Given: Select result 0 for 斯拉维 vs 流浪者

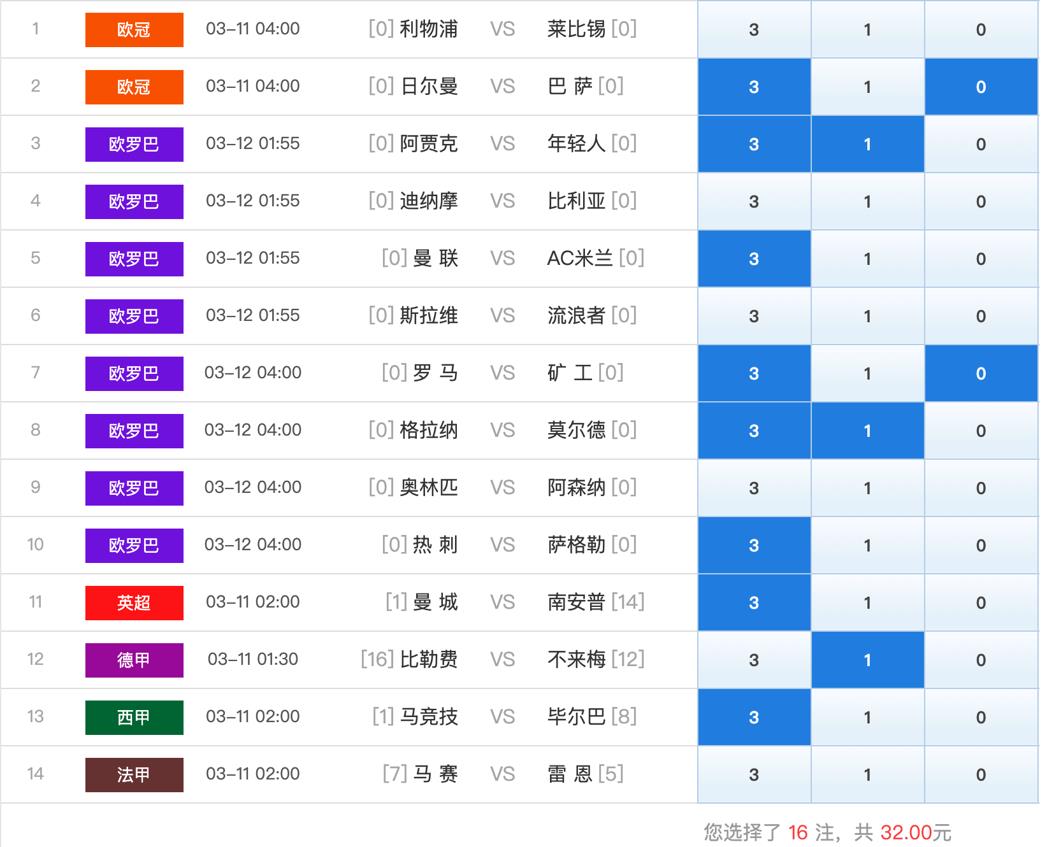Looking at the screenshot, I should (981, 316).
